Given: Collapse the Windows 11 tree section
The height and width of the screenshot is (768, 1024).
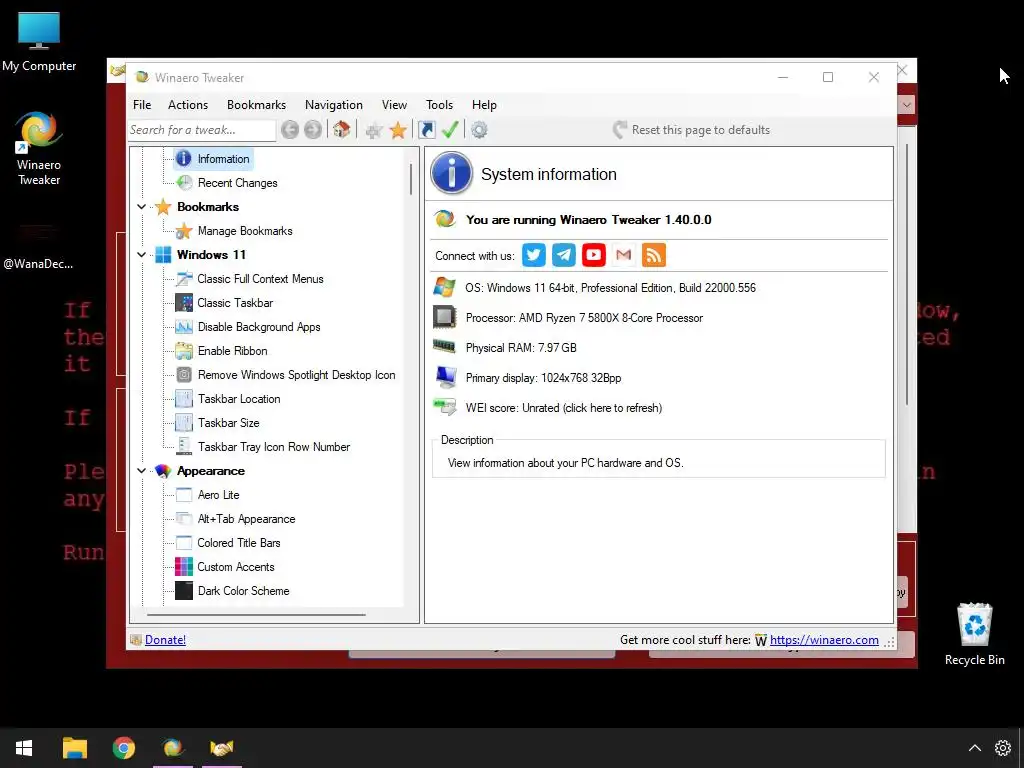Looking at the screenshot, I should [x=142, y=255].
